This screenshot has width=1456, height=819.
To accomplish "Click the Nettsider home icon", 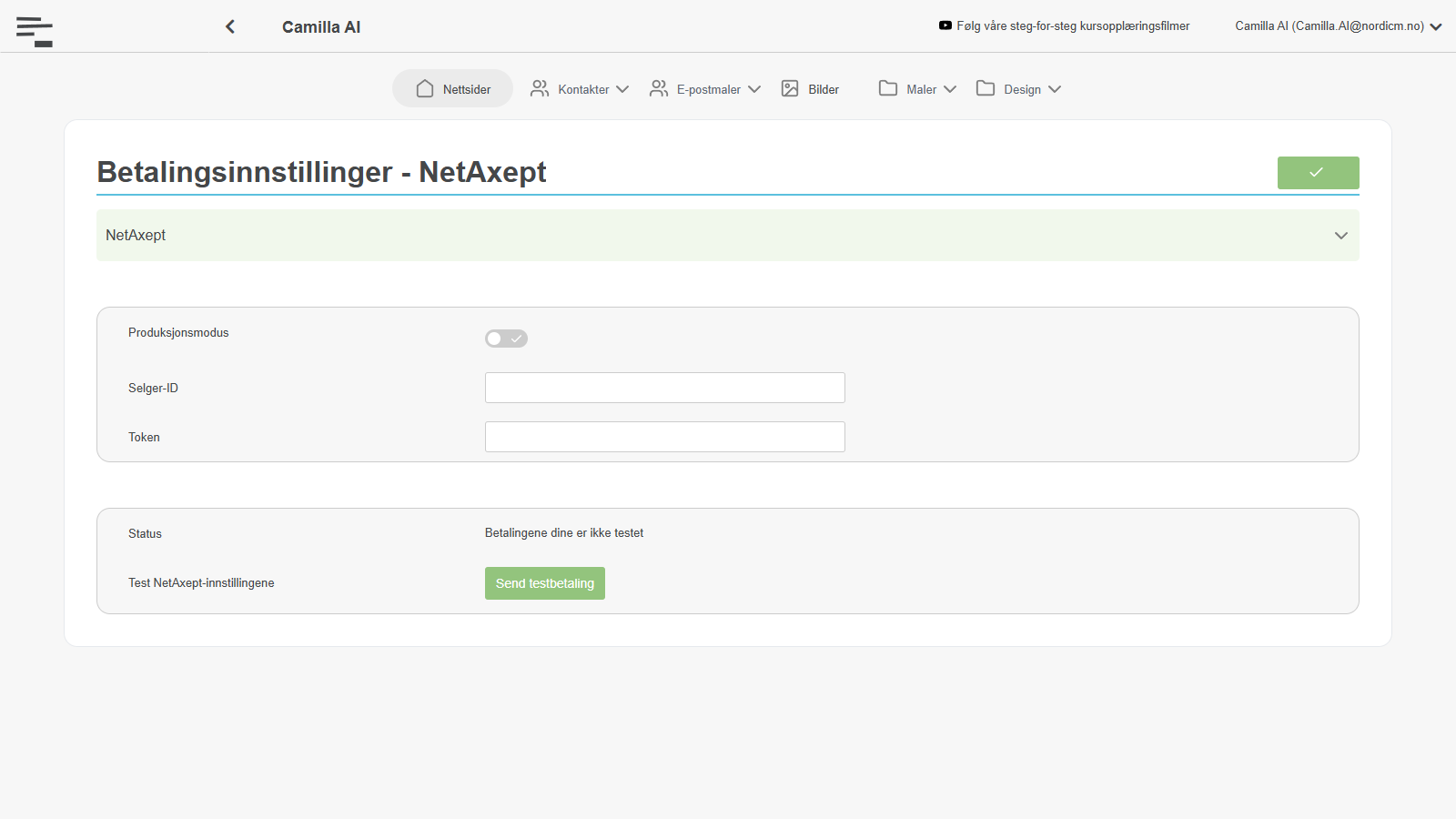I will coord(425,88).
